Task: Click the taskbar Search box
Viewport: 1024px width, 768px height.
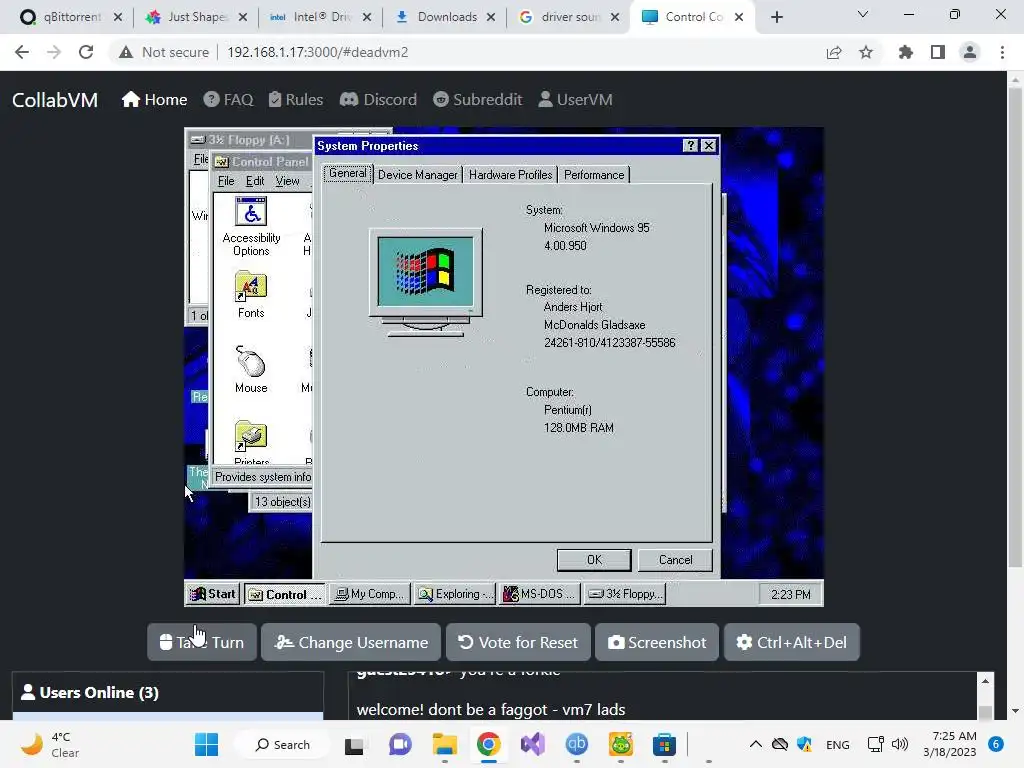Action: tap(281, 744)
